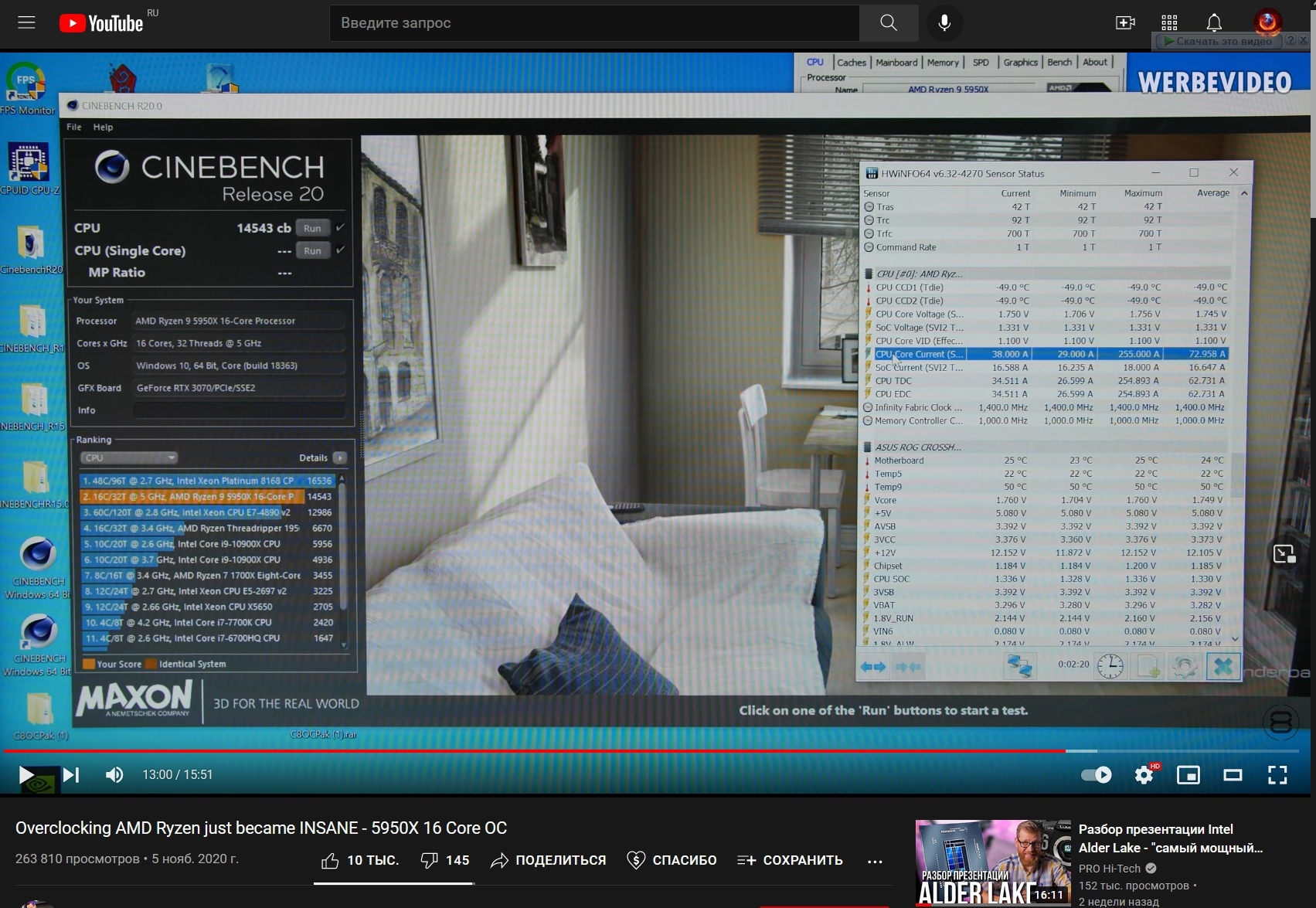Switch to CPU-Z Mainboard tab

896,63
